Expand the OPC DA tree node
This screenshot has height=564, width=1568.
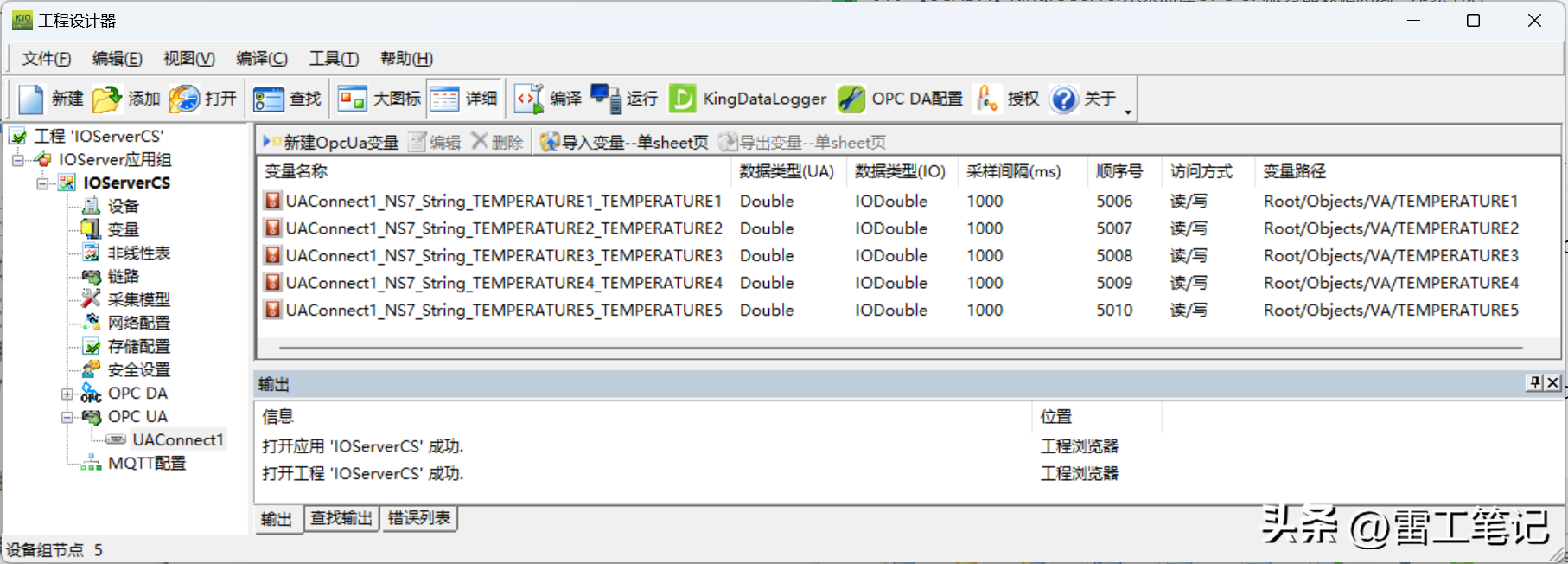[x=67, y=394]
